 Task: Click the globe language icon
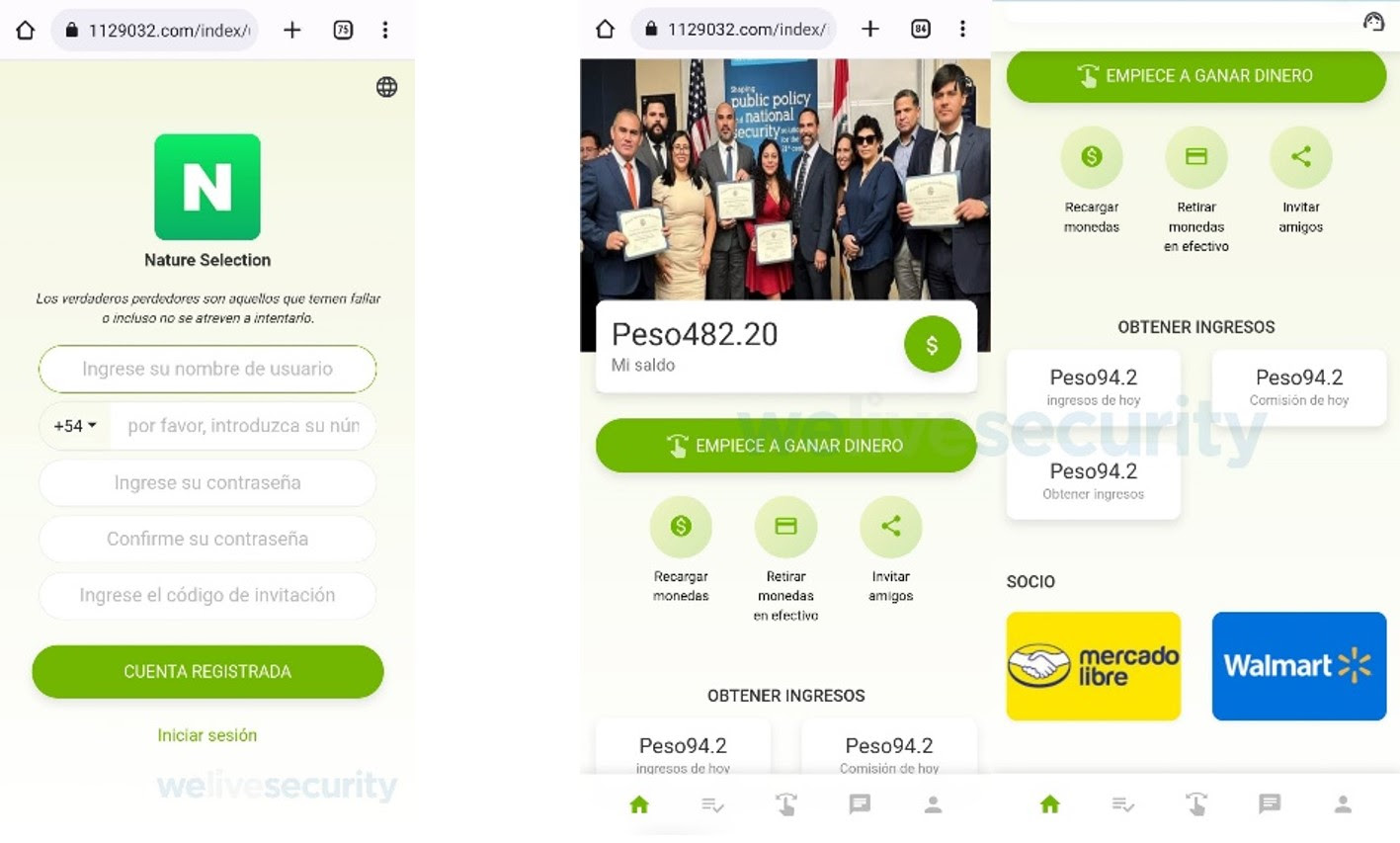pyautogui.click(x=386, y=87)
